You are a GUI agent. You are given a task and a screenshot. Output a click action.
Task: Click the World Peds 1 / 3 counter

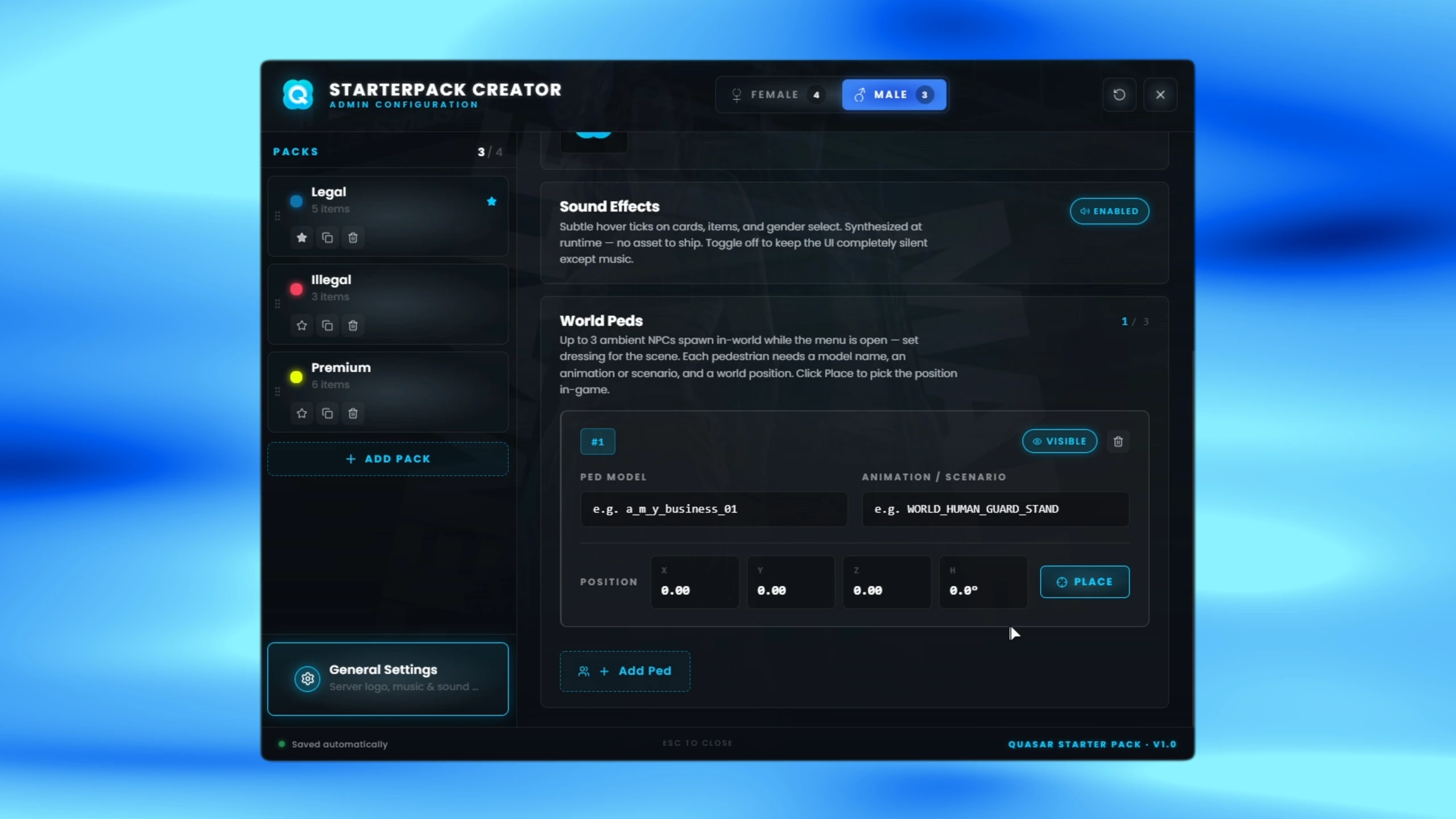pyautogui.click(x=1135, y=321)
